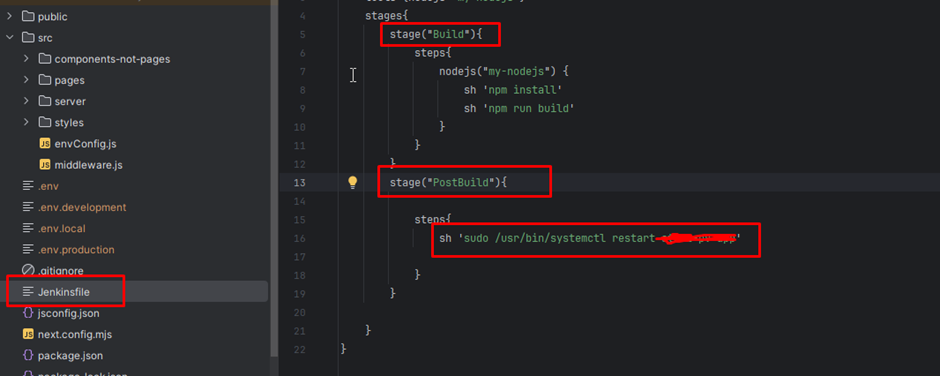
Task: Expand the styles folder
Action: click(x=26, y=122)
